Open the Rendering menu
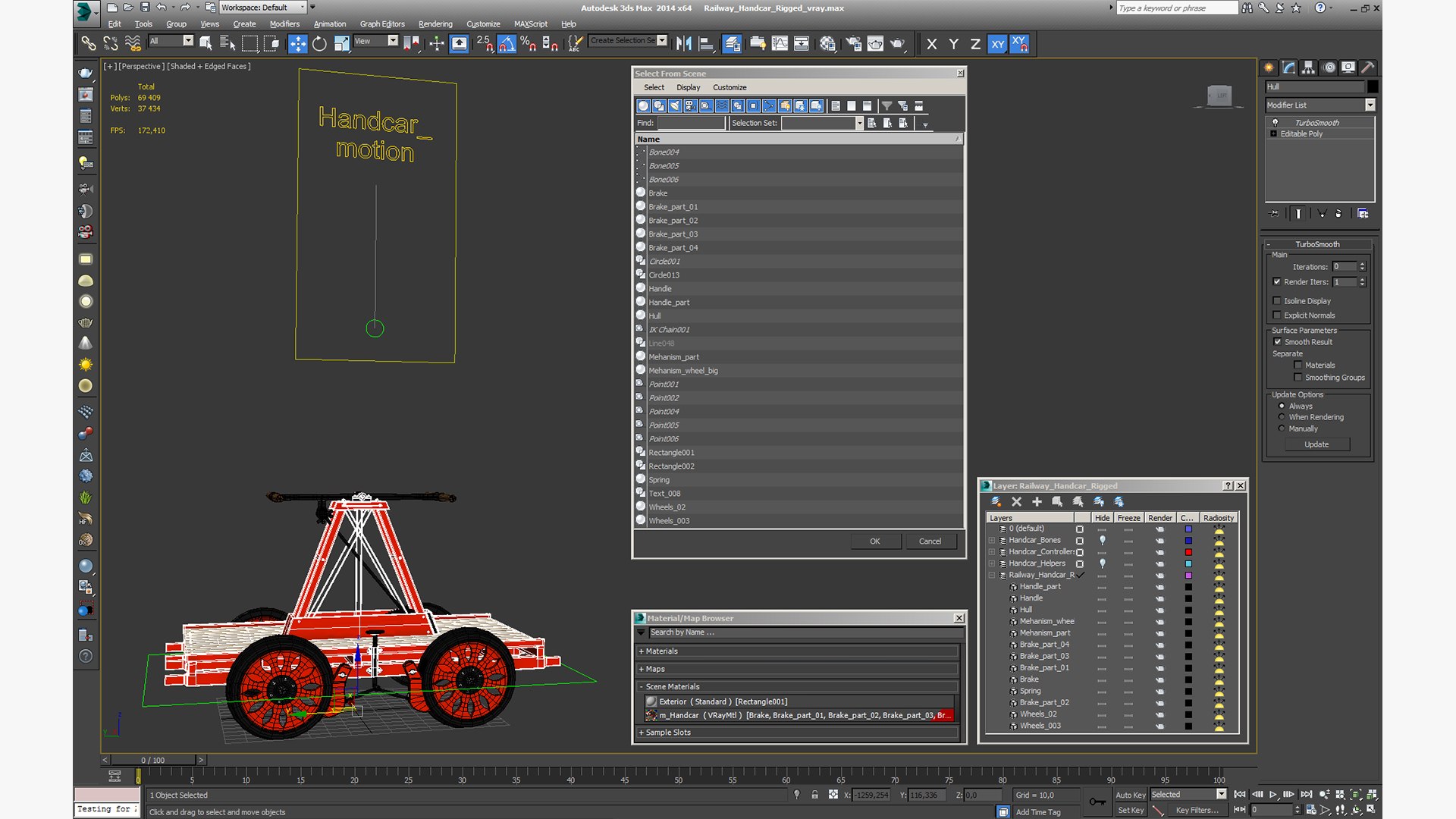This screenshot has height=819, width=1456. (x=435, y=24)
